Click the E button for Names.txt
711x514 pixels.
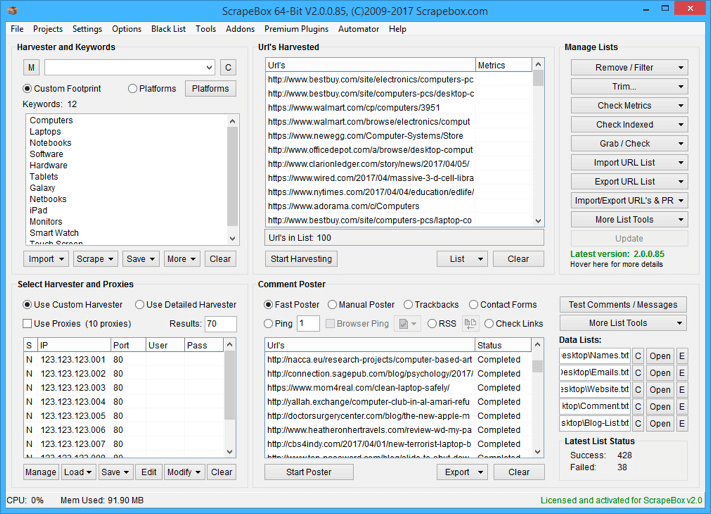[682, 356]
